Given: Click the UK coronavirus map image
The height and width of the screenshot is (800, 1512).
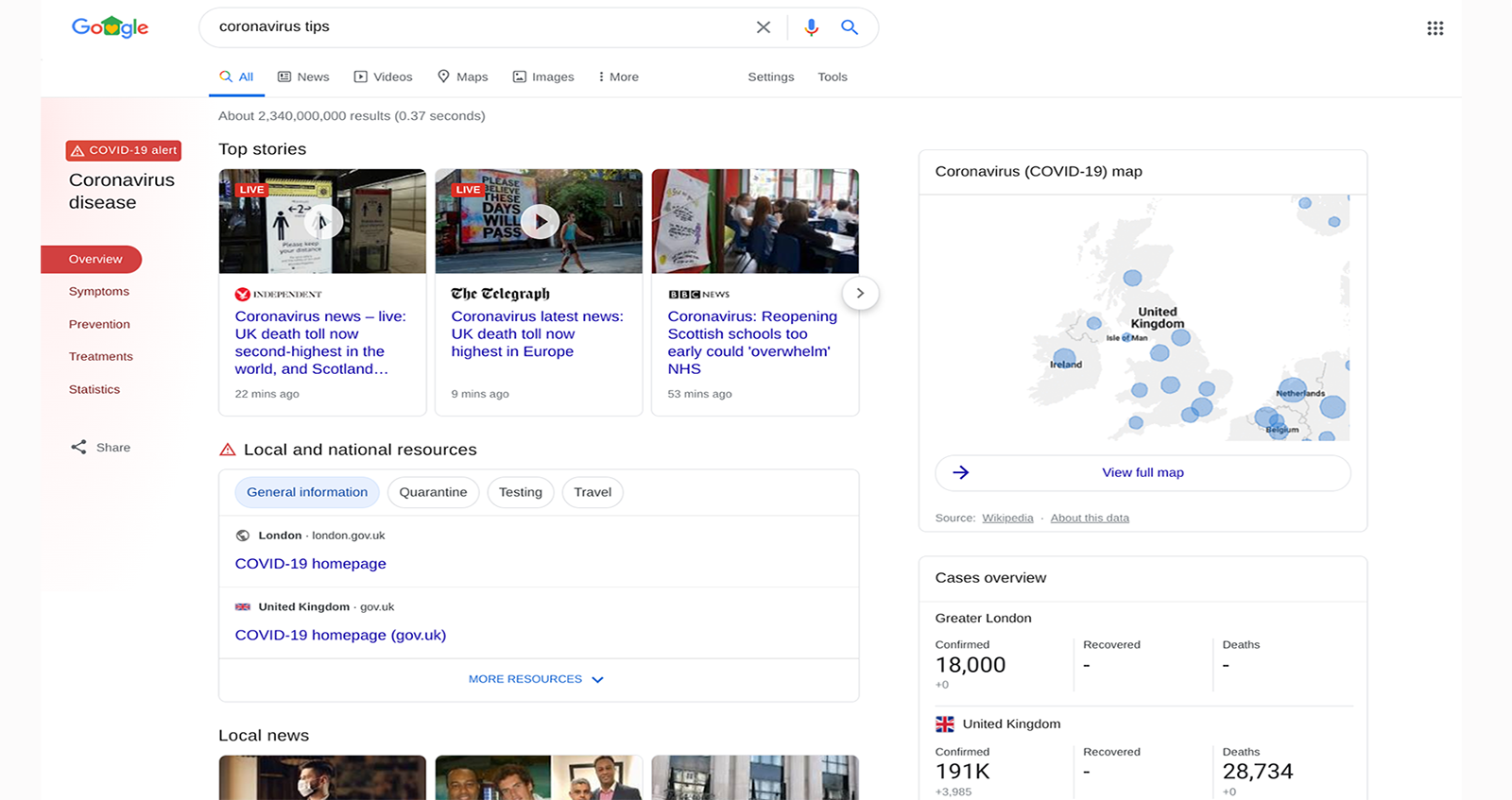Looking at the screenshot, I should coord(1143,318).
